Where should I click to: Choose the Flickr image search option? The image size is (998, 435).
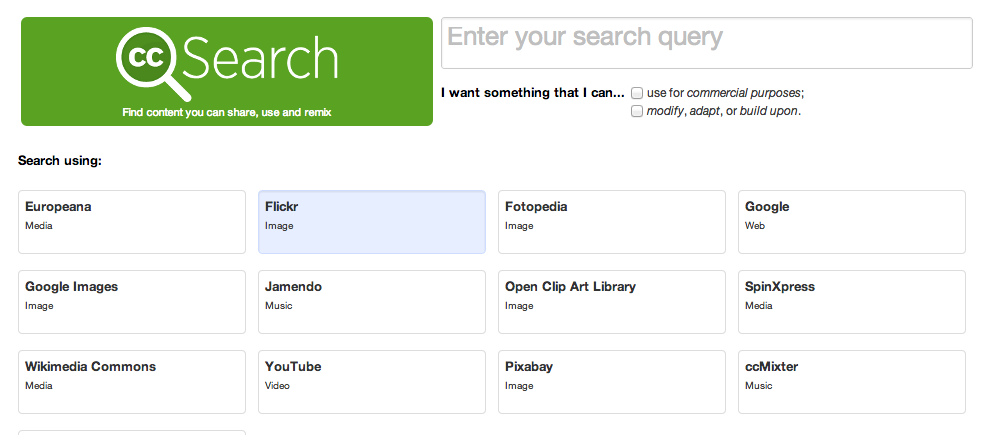point(372,222)
